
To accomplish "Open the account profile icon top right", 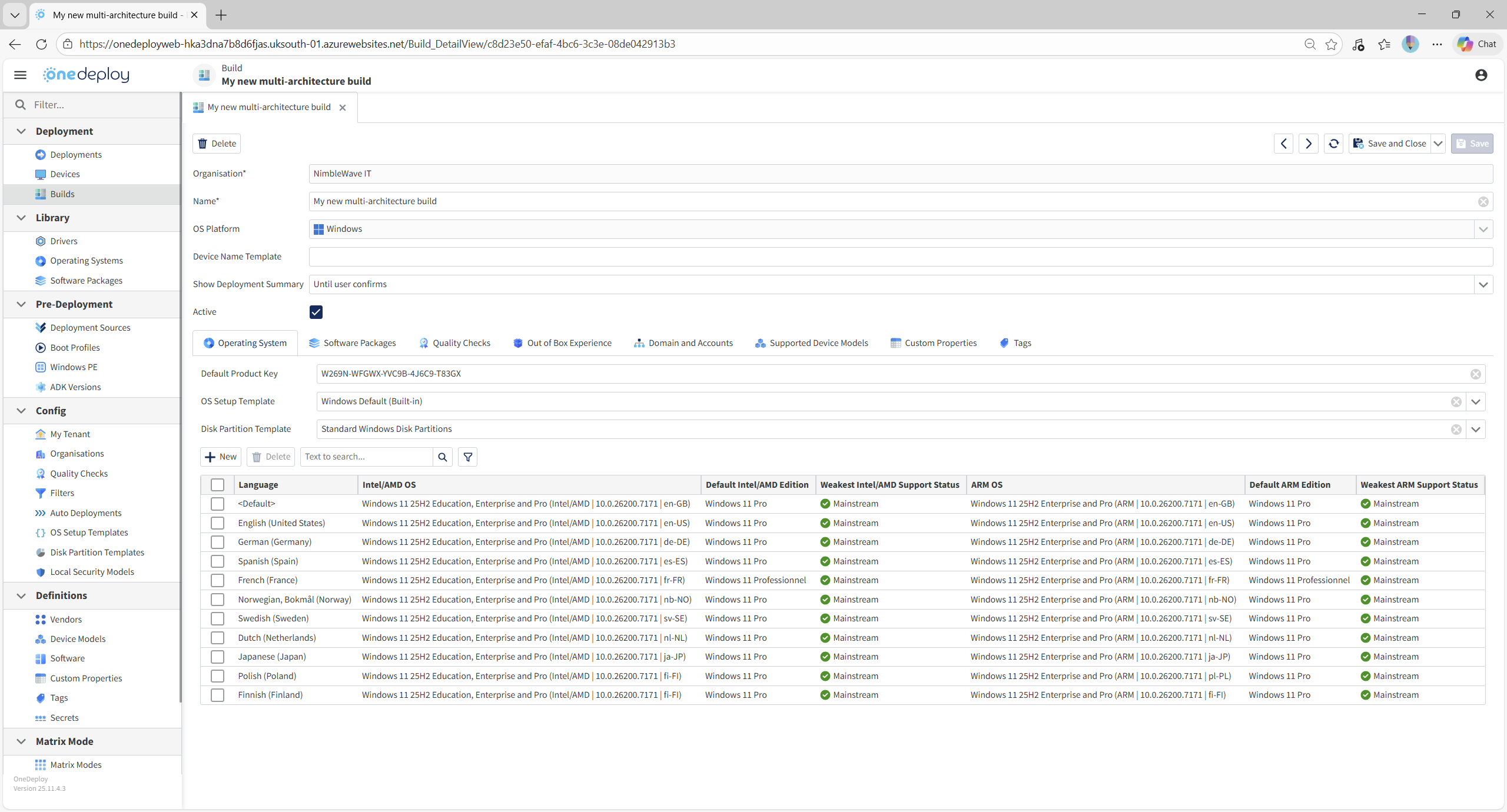I will (1482, 75).
